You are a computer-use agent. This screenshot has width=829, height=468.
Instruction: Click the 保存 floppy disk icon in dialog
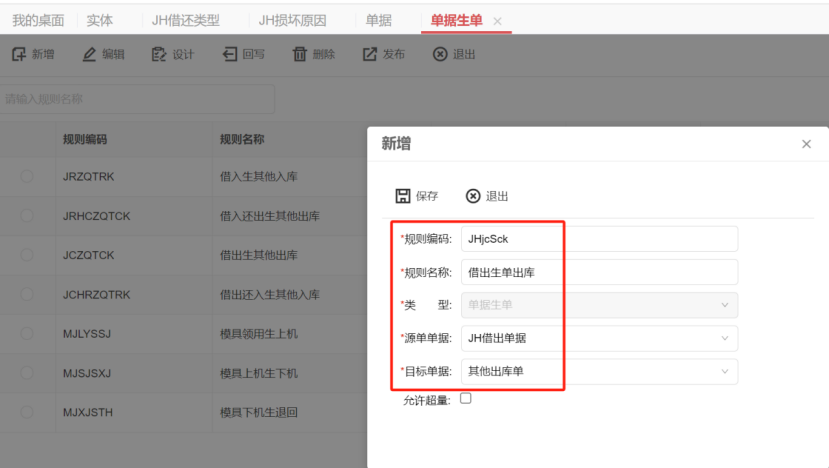pyautogui.click(x=403, y=196)
